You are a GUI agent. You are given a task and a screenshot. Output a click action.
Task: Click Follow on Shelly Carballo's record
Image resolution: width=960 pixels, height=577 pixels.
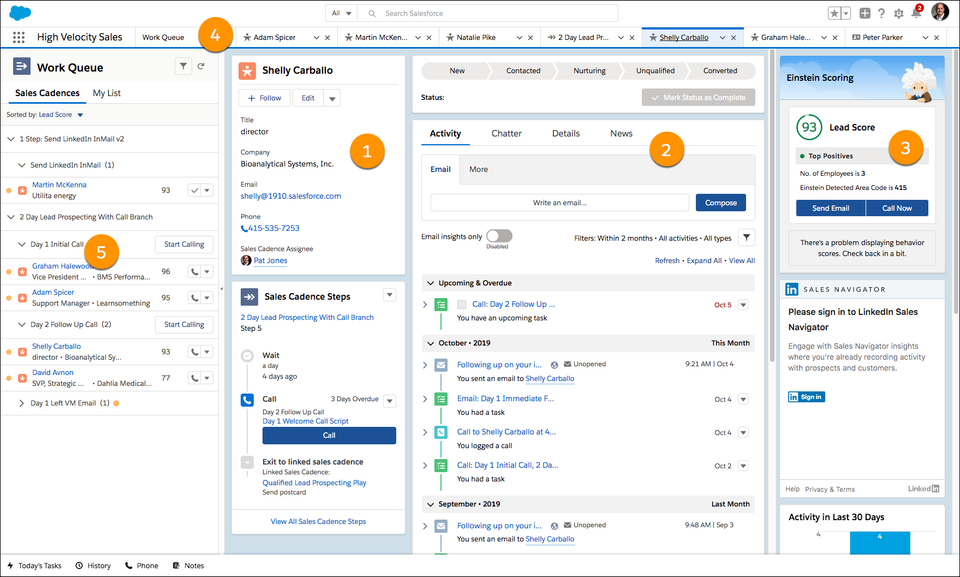point(263,98)
